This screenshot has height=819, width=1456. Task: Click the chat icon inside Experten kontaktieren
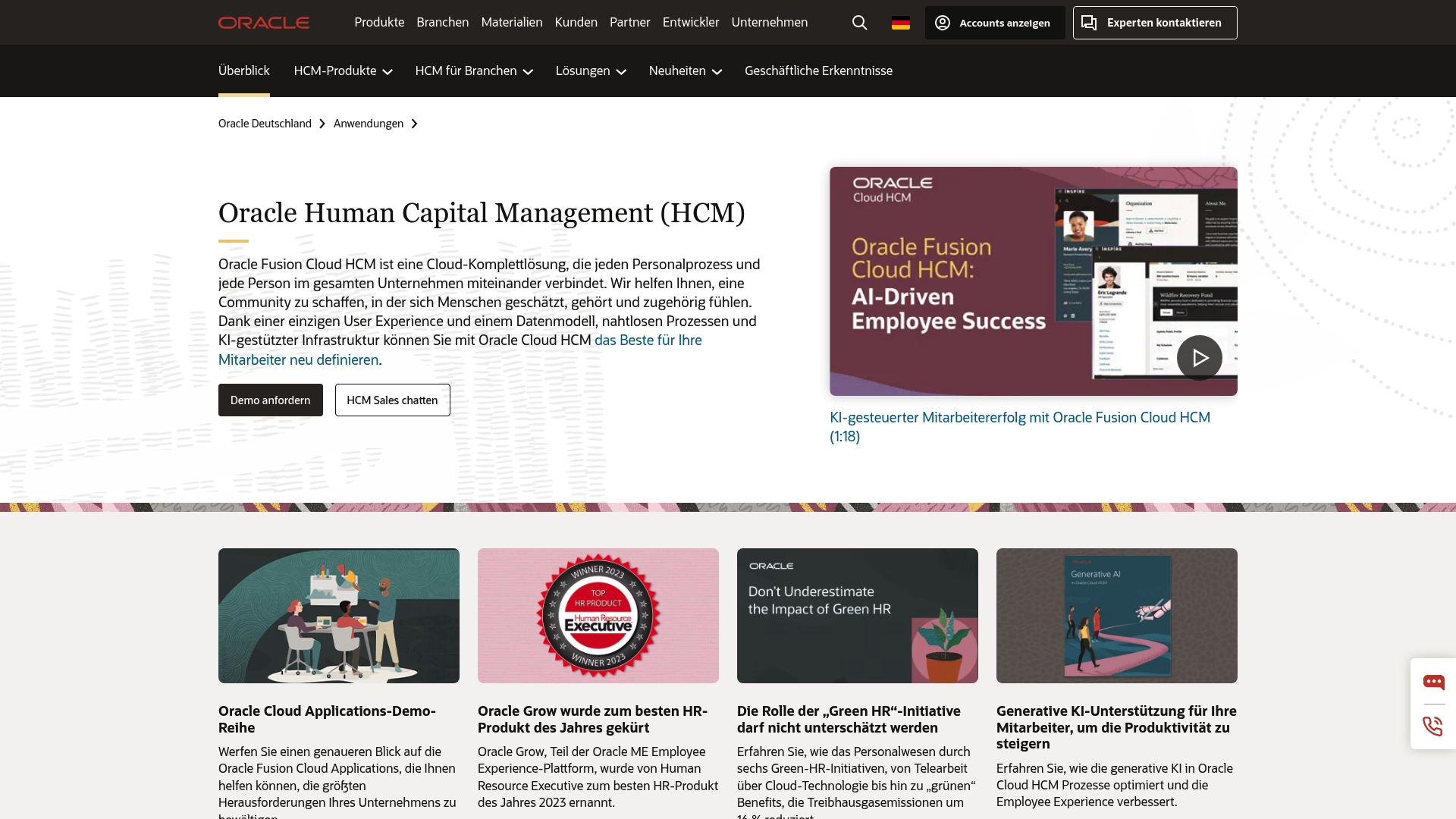(1088, 23)
